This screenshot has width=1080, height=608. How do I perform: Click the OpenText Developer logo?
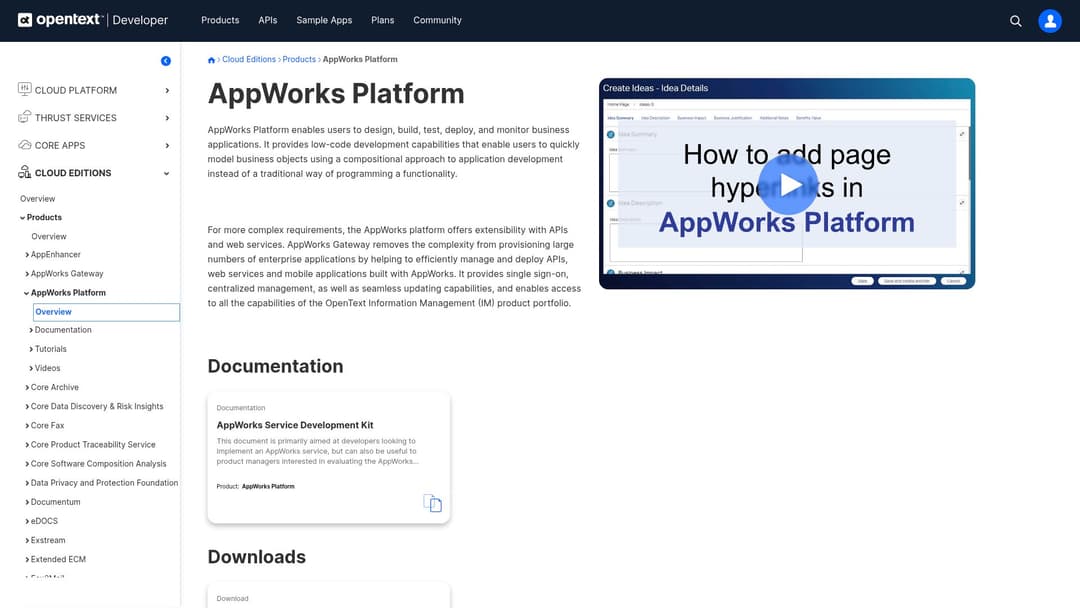coord(93,20)
